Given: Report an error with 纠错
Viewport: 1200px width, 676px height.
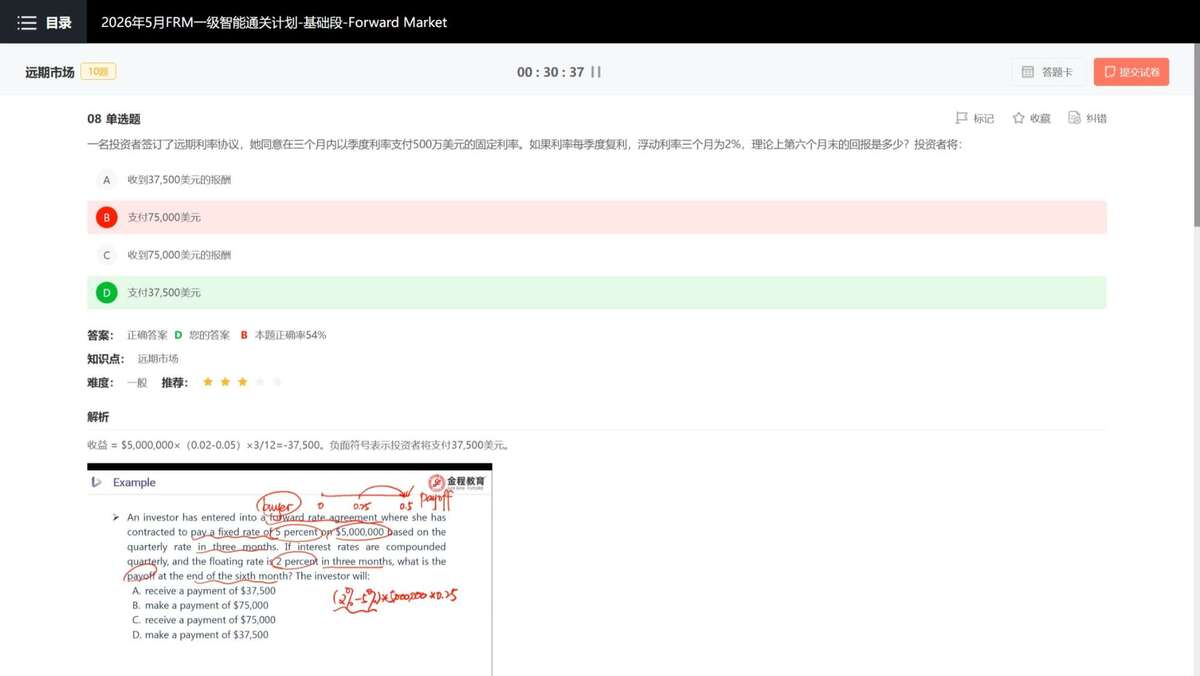Looking at the screenshot, I should pos(1087,118).
